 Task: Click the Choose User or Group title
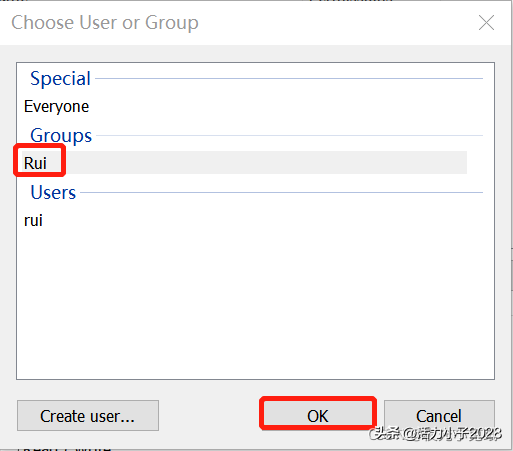(x=105, y=23)
